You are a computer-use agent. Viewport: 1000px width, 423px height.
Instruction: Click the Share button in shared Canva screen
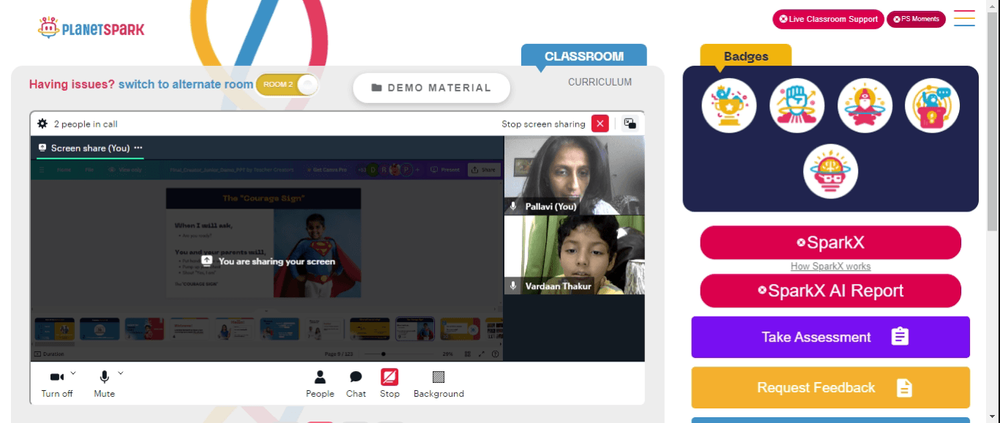(483, 170)
